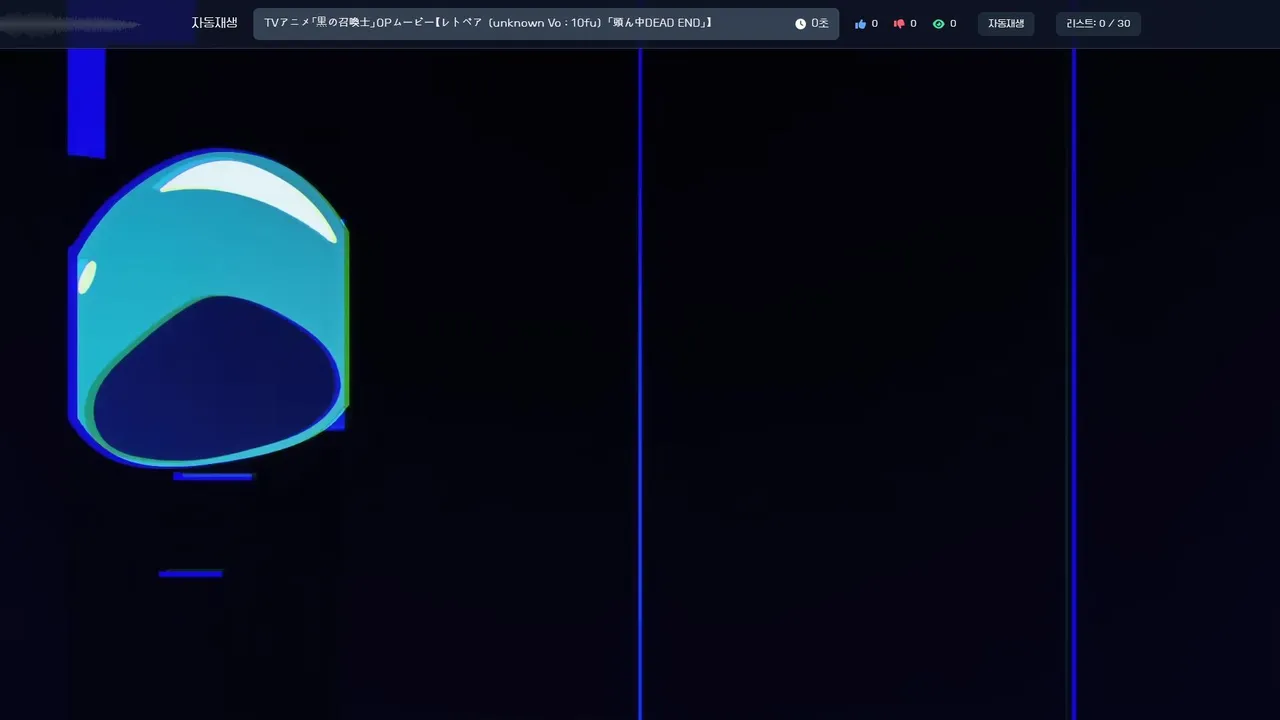
Task: Click the red thumbs-down dislike icon
Action: tap(899, 24)
